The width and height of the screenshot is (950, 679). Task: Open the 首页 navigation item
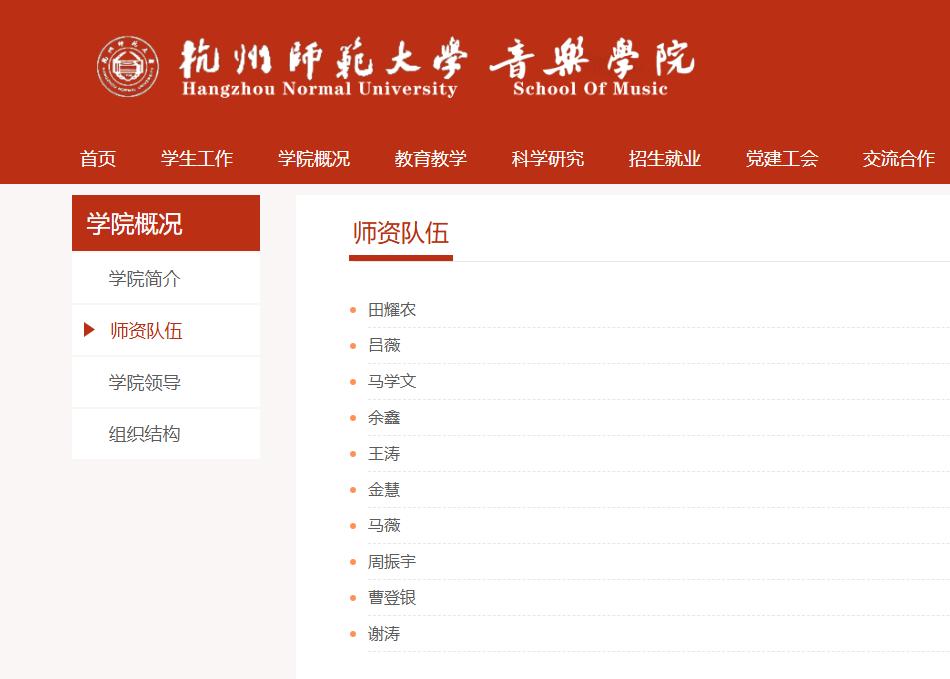(x=98, y=159)
